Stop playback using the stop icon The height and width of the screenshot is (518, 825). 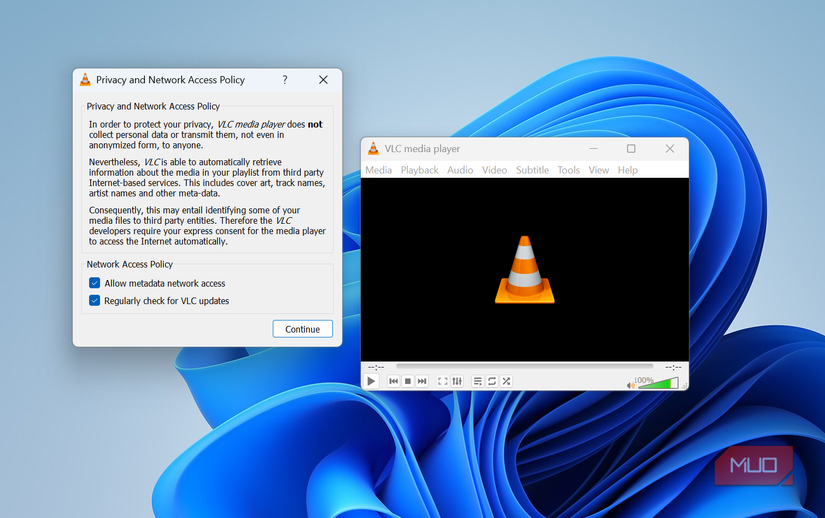click(x=408, y=381)
